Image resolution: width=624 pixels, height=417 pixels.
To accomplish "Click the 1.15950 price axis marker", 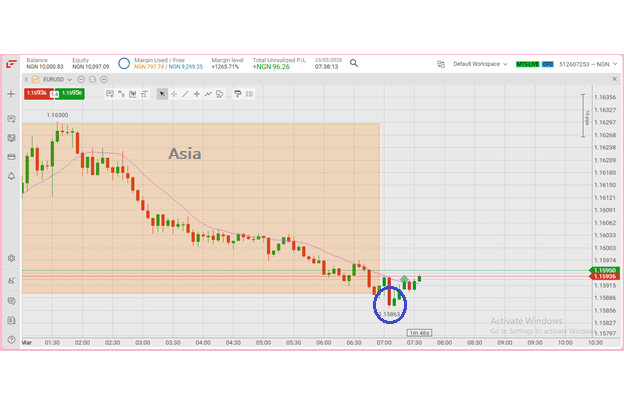I will pos(604,270).
